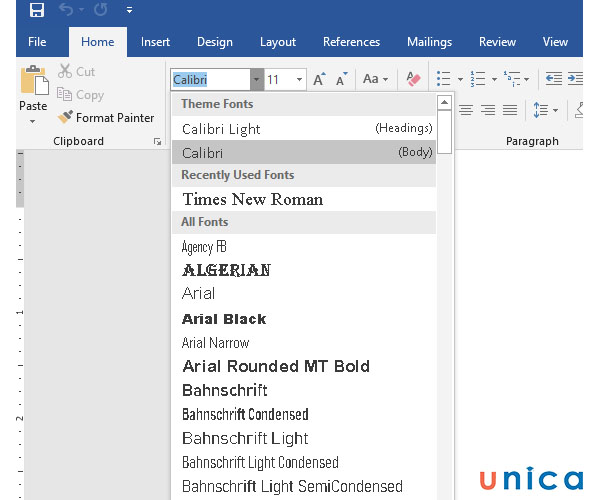Switch to the Insert tab
600x500 pixels.
155,42
